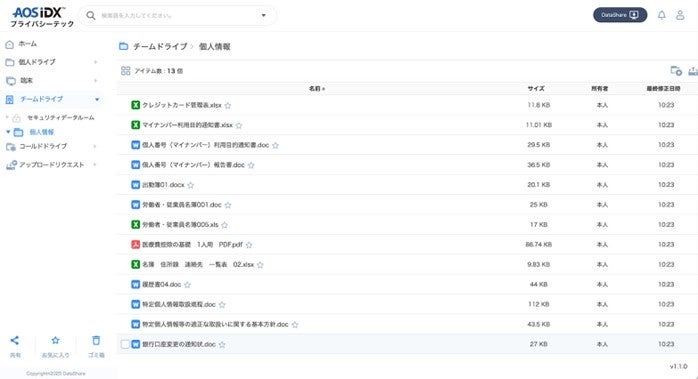Expand the 端末 arrow
The height and width of the screenshot is (379, 698).
[96, 81]
